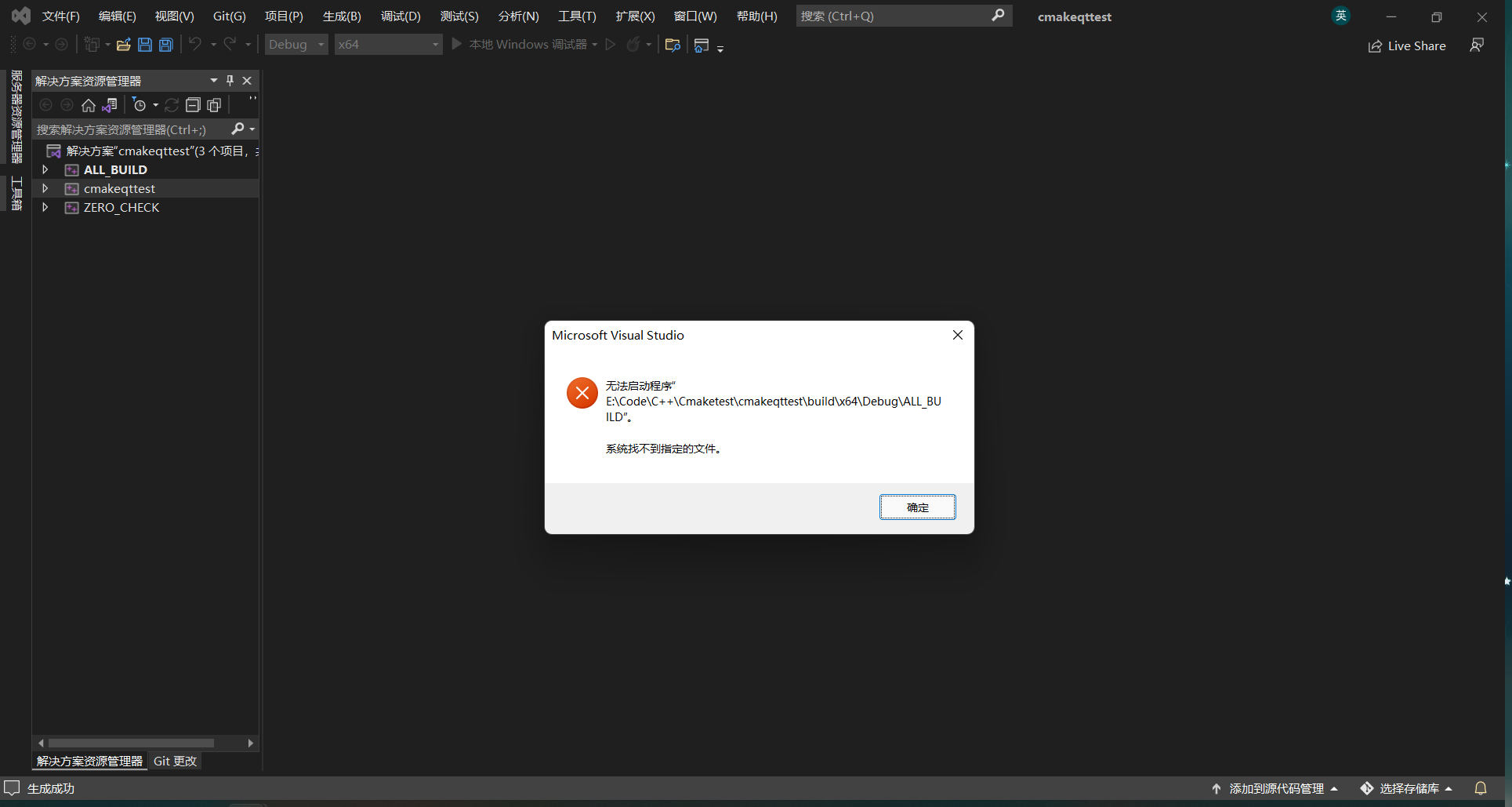
Task: Open the 视图(V) menu
Action: pos(175,16)
